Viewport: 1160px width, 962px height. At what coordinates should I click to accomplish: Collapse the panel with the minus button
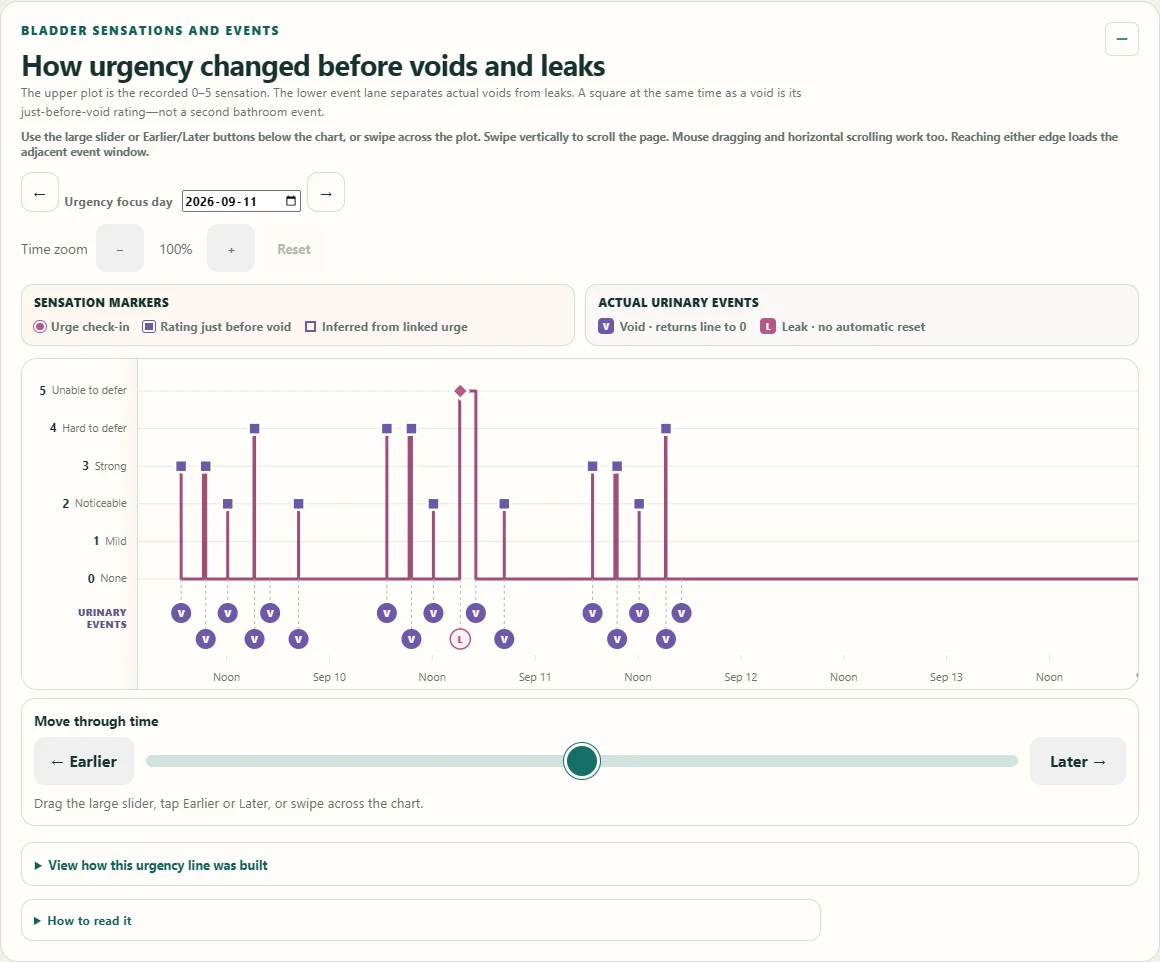pyautogui.click(x=1122, y=39)
